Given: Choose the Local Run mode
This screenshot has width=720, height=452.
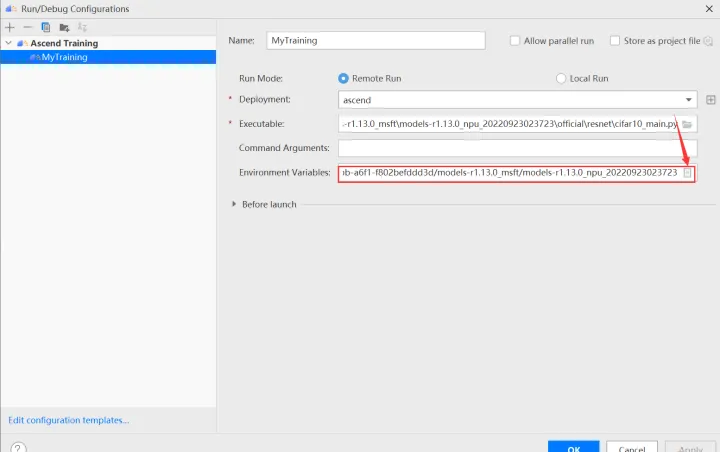Looking at the screenshot, I should pos(561,78).
